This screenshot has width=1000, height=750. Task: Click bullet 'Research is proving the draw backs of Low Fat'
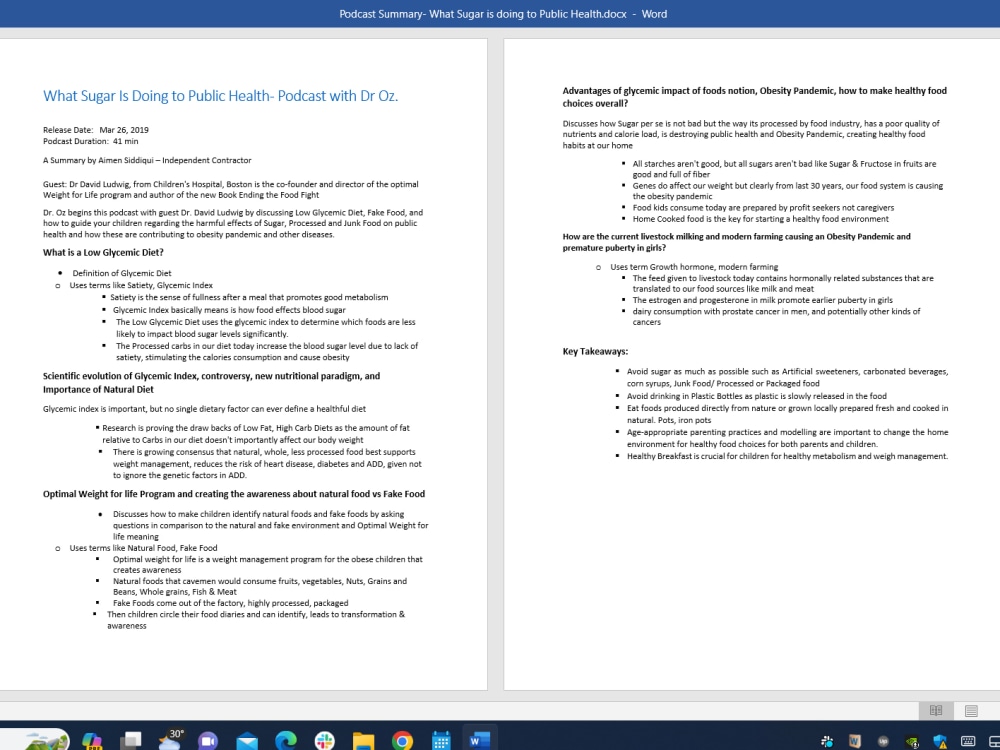[256, 434]
